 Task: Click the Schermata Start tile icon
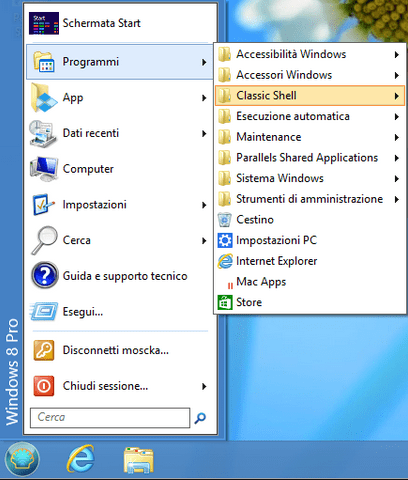44,23
